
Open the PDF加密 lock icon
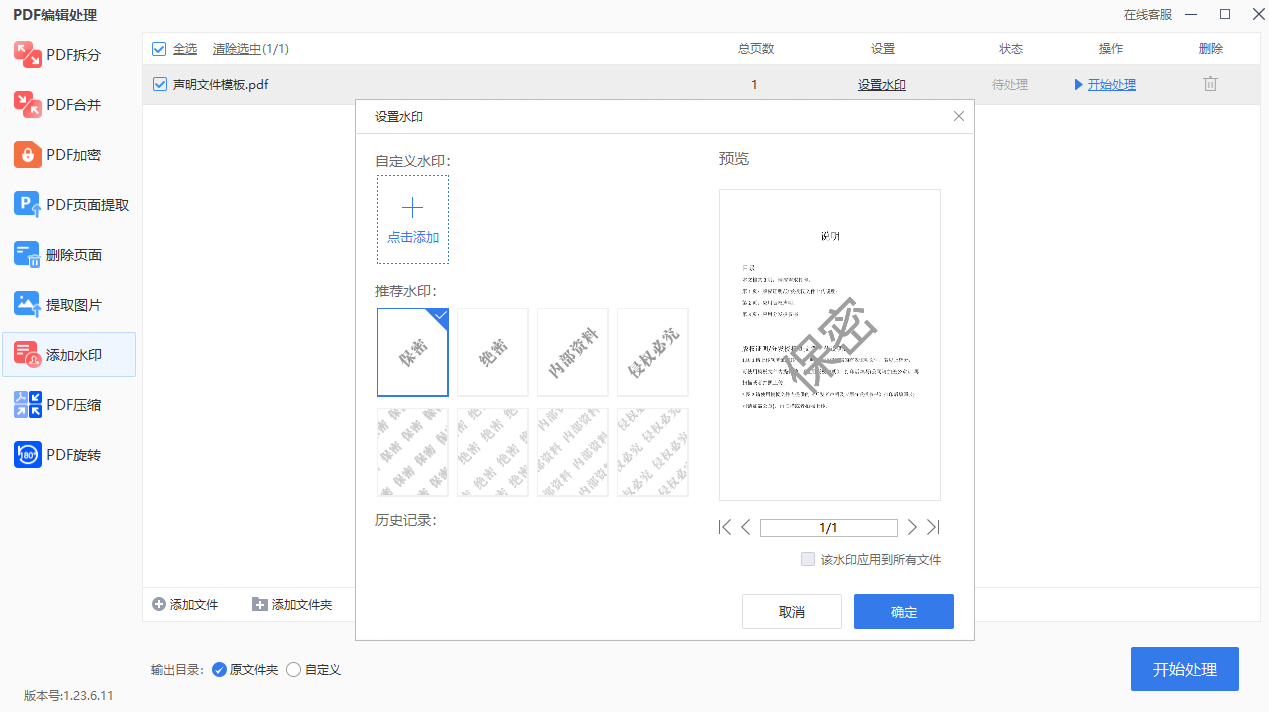(28, 155)
